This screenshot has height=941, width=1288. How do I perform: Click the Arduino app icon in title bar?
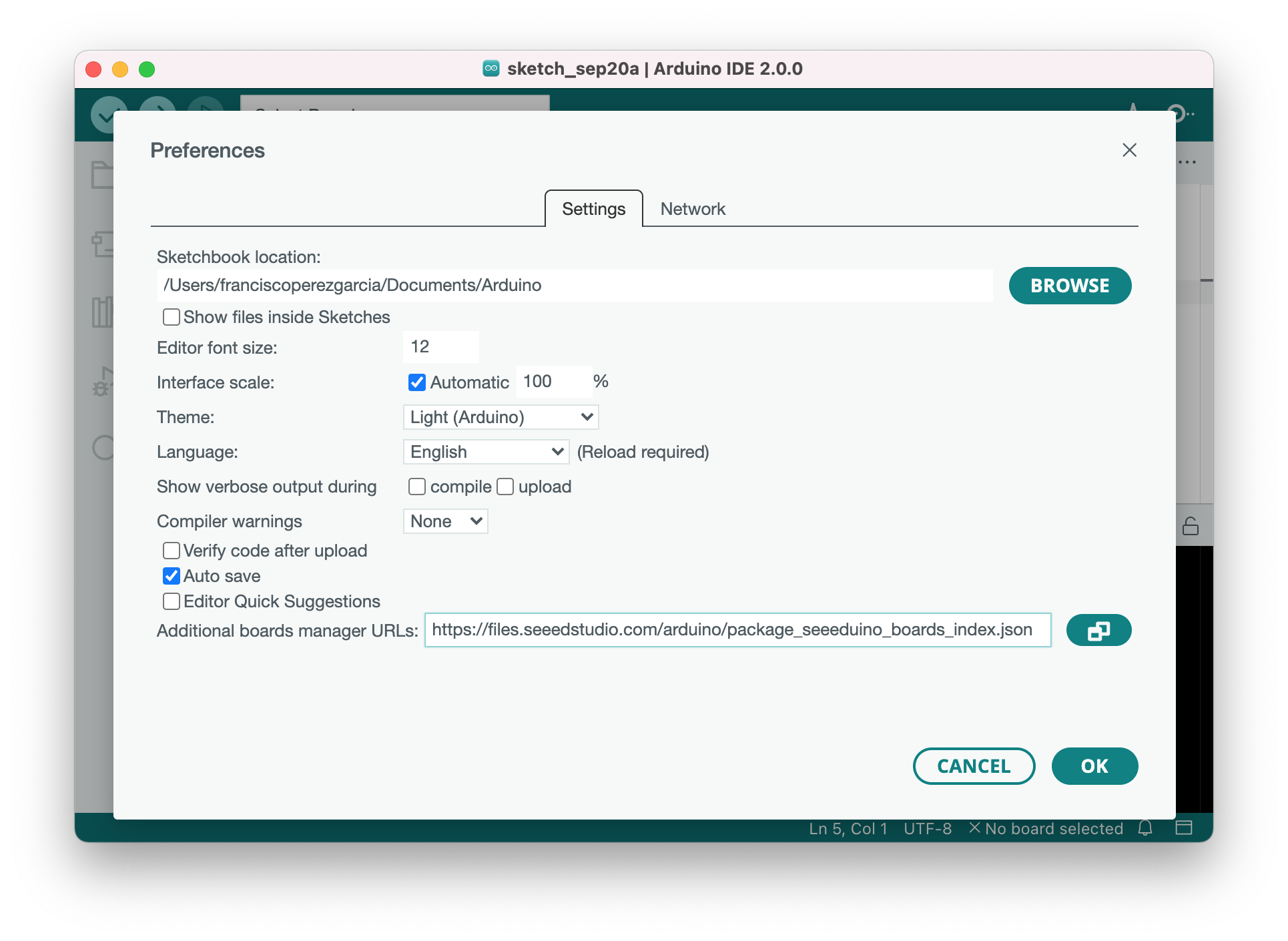tap(491, 69)
